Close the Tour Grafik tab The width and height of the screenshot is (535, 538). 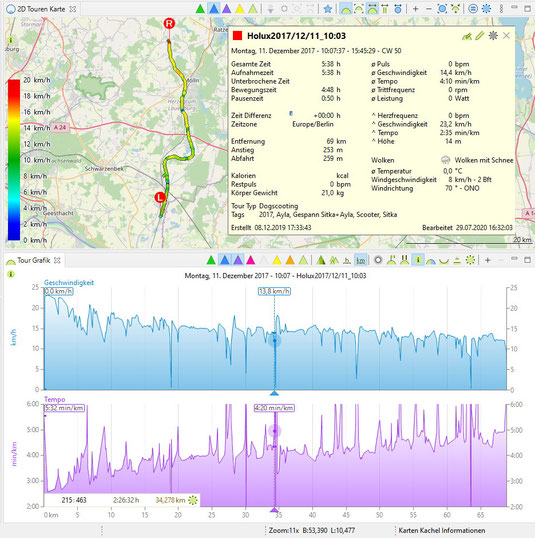(57, 260)
